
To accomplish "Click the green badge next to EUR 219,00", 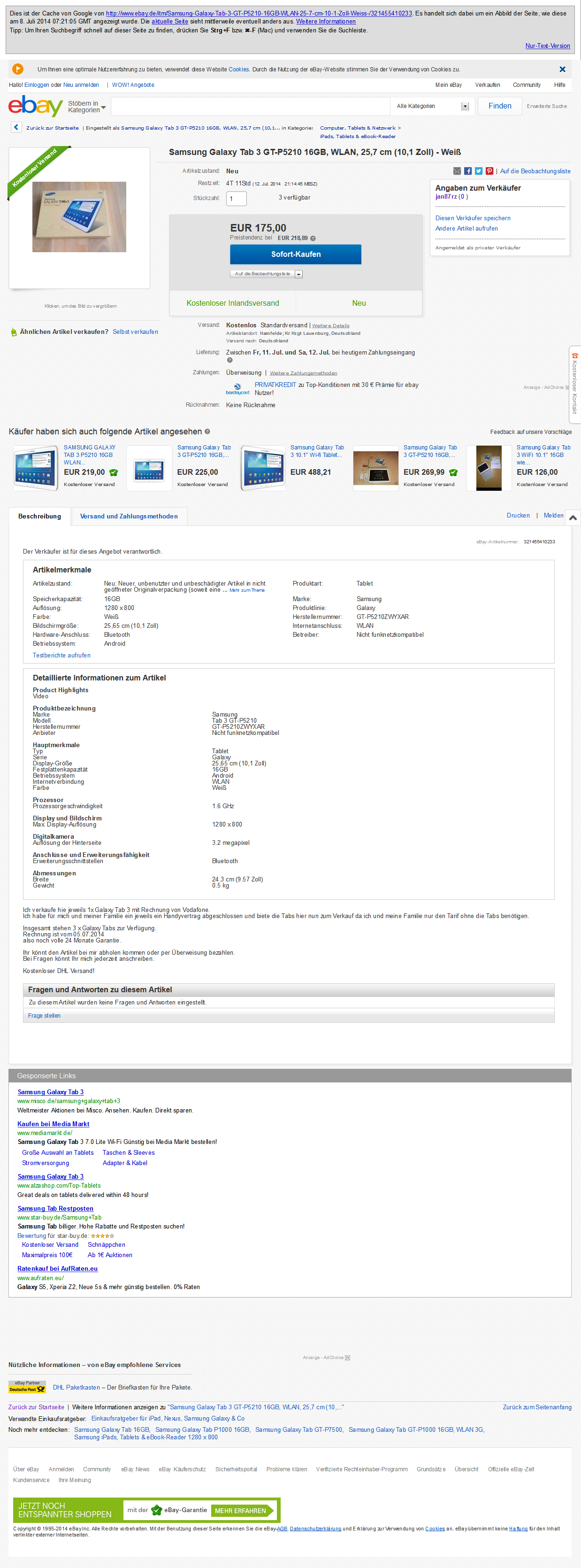I will point(114,472).
